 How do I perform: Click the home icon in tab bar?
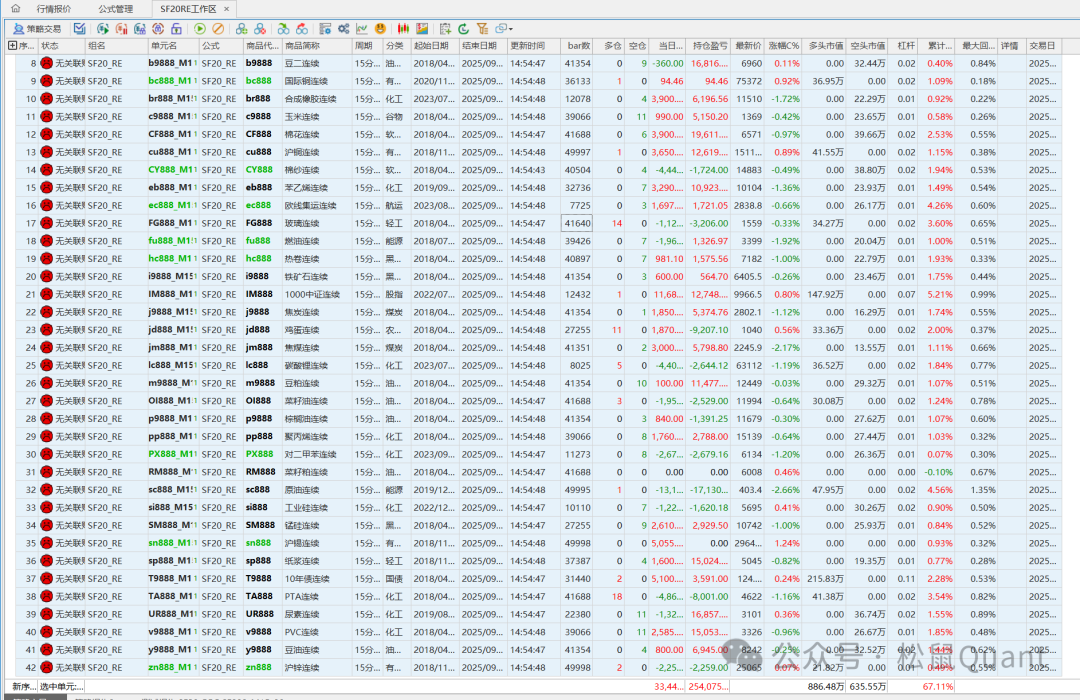point(15,9)
